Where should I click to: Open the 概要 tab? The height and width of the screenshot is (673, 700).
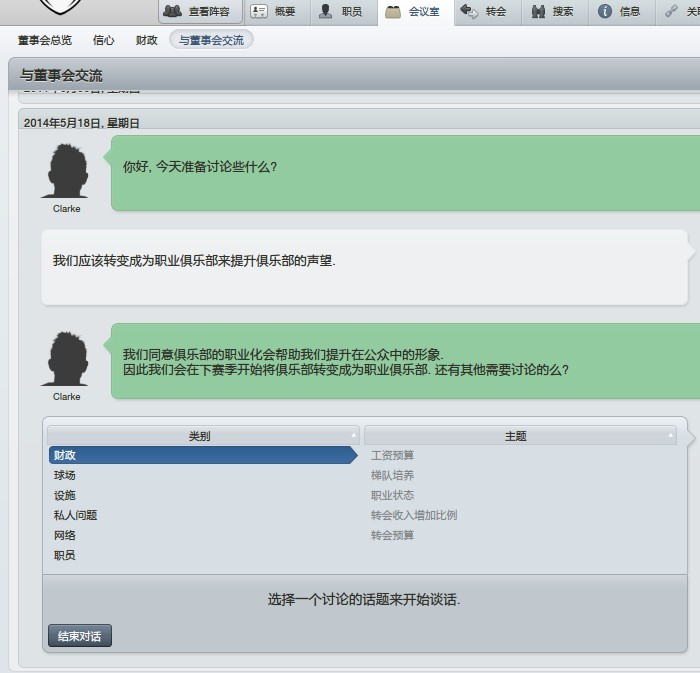(x=277, y=12)
